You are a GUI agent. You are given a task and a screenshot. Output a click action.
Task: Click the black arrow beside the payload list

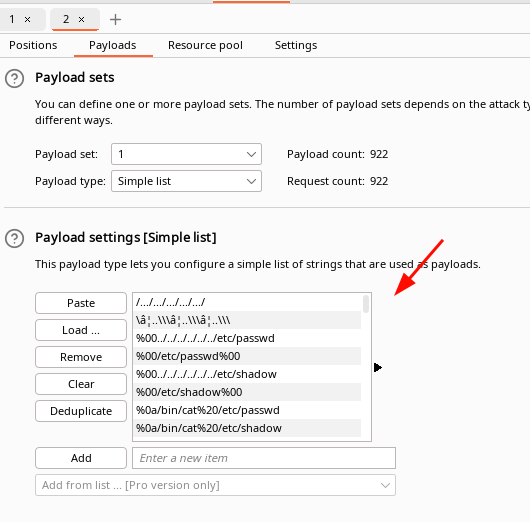(378, 367)
